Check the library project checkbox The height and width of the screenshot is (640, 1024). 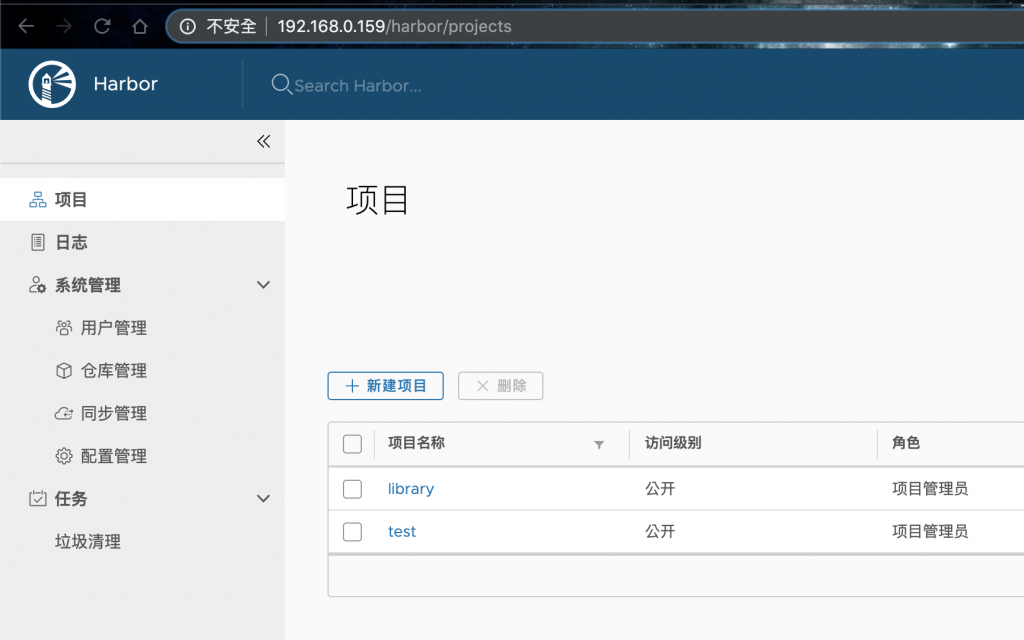click(352, 489)
